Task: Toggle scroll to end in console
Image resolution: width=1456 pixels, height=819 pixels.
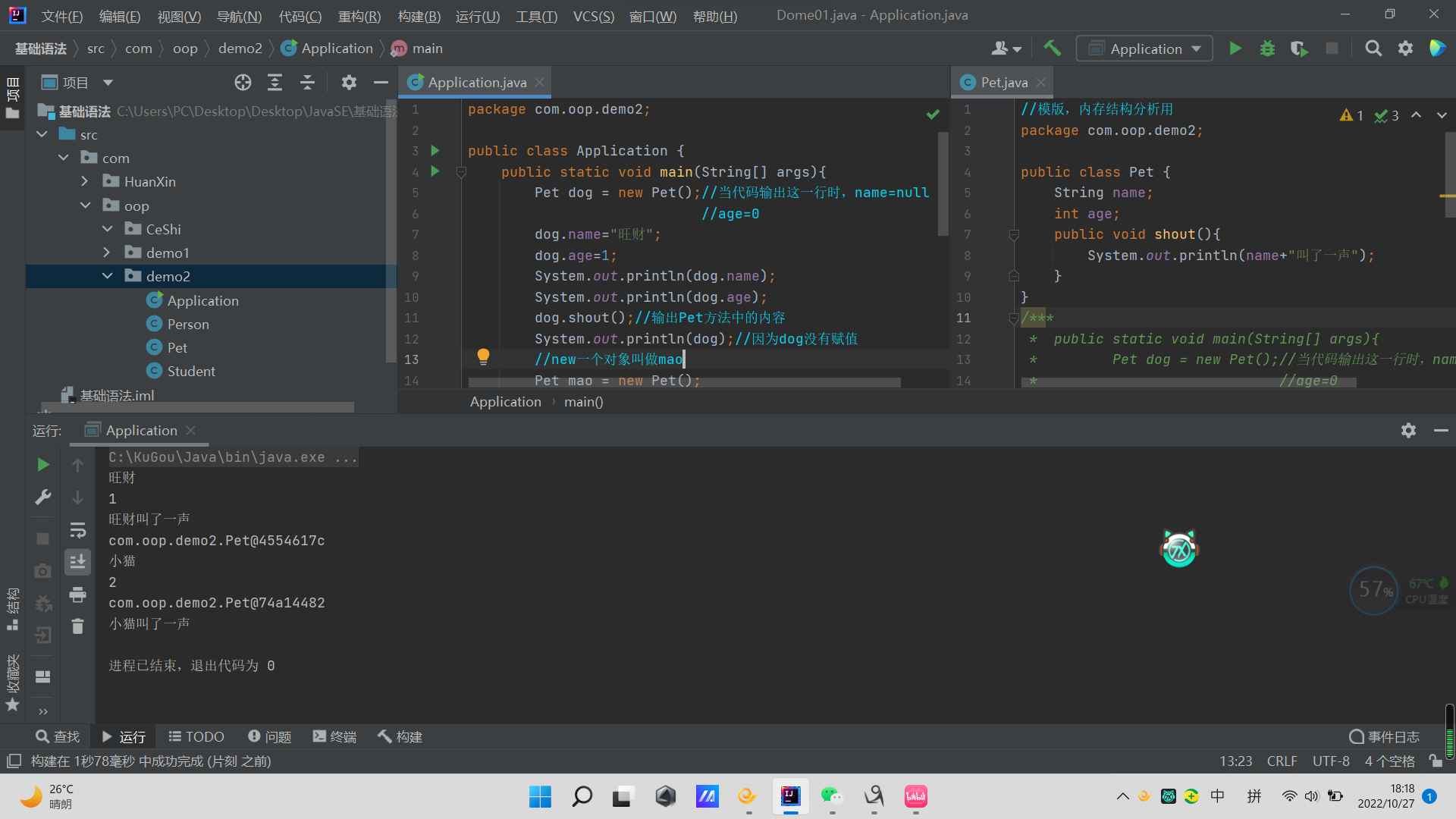Action: pyautogui.click(x=77, y=562)
